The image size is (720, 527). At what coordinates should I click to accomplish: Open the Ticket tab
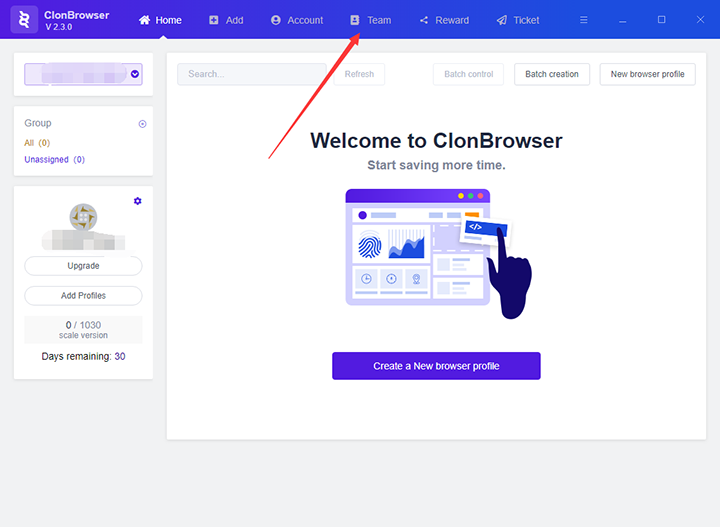[x=518, y=20]
